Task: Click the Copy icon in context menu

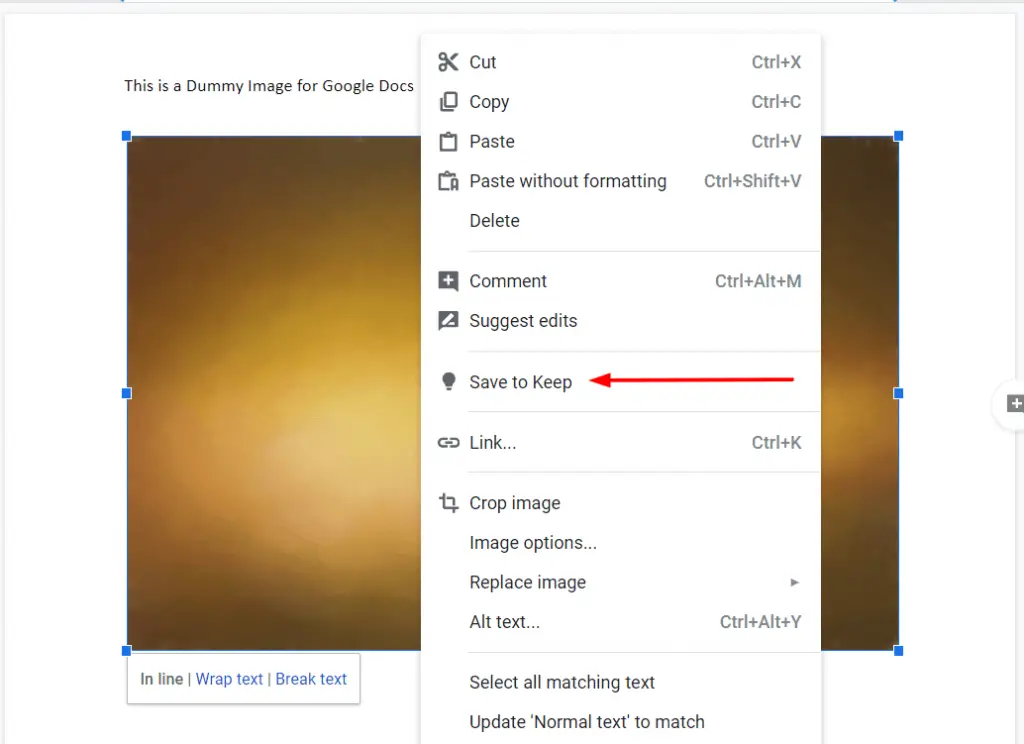Action: (x=448, y=101)
